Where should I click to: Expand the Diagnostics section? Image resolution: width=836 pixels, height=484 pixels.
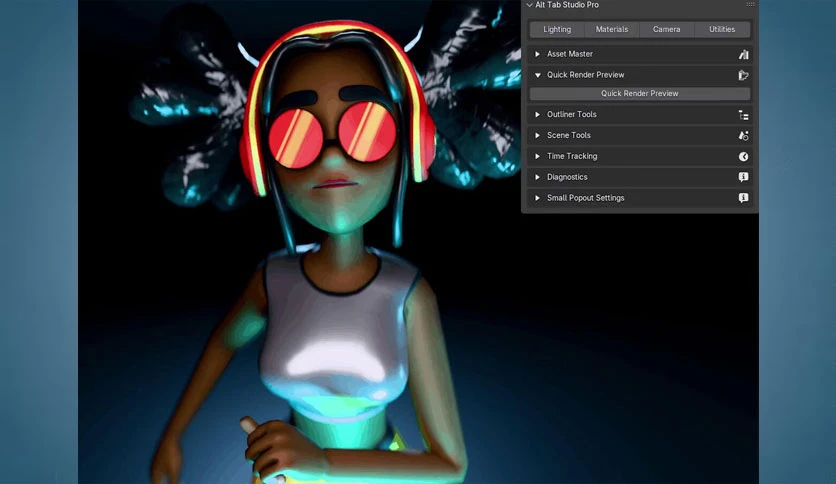click(537, 177)
